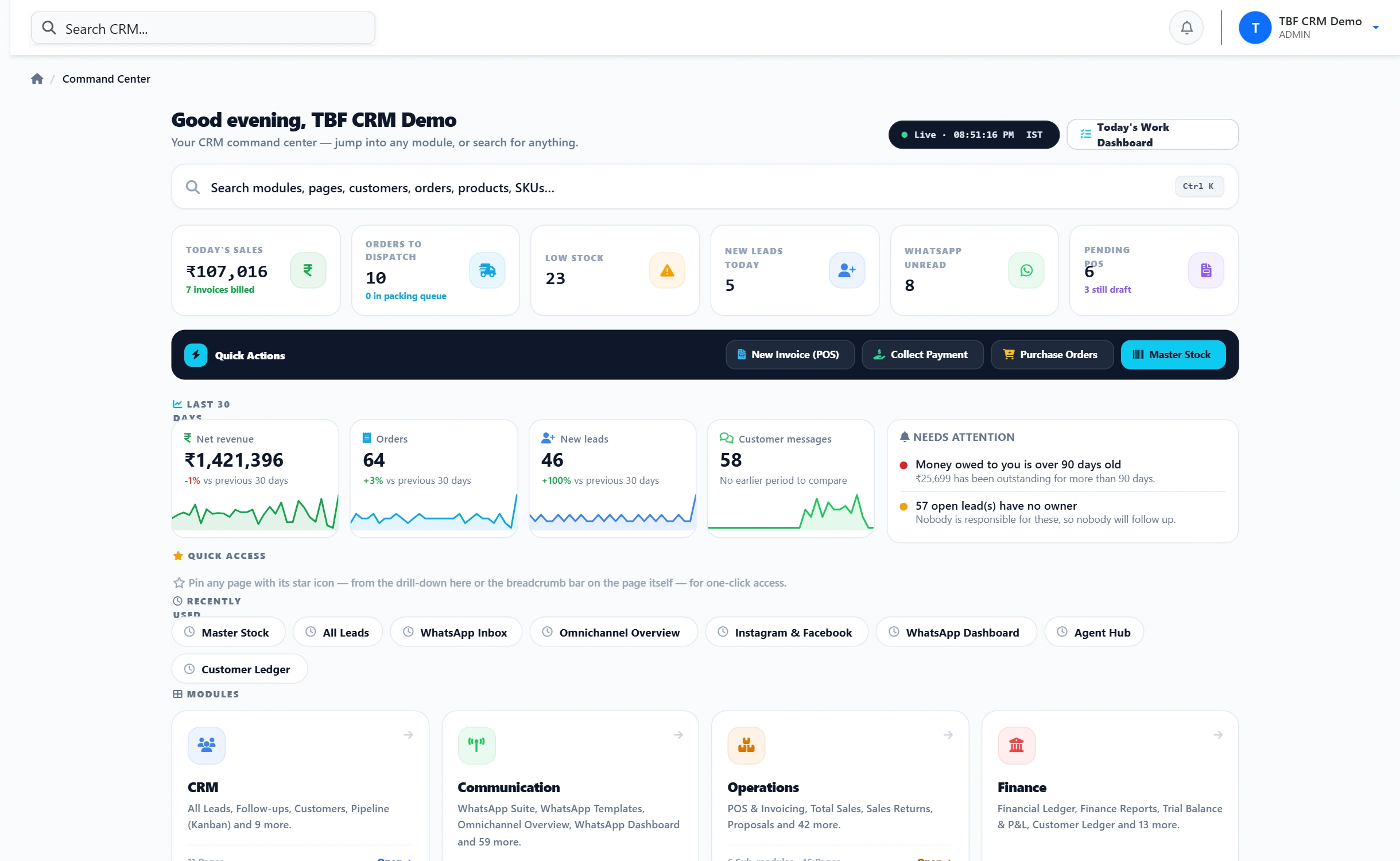
Task: Click the arrow on the Operations module card
Action: 948,735
